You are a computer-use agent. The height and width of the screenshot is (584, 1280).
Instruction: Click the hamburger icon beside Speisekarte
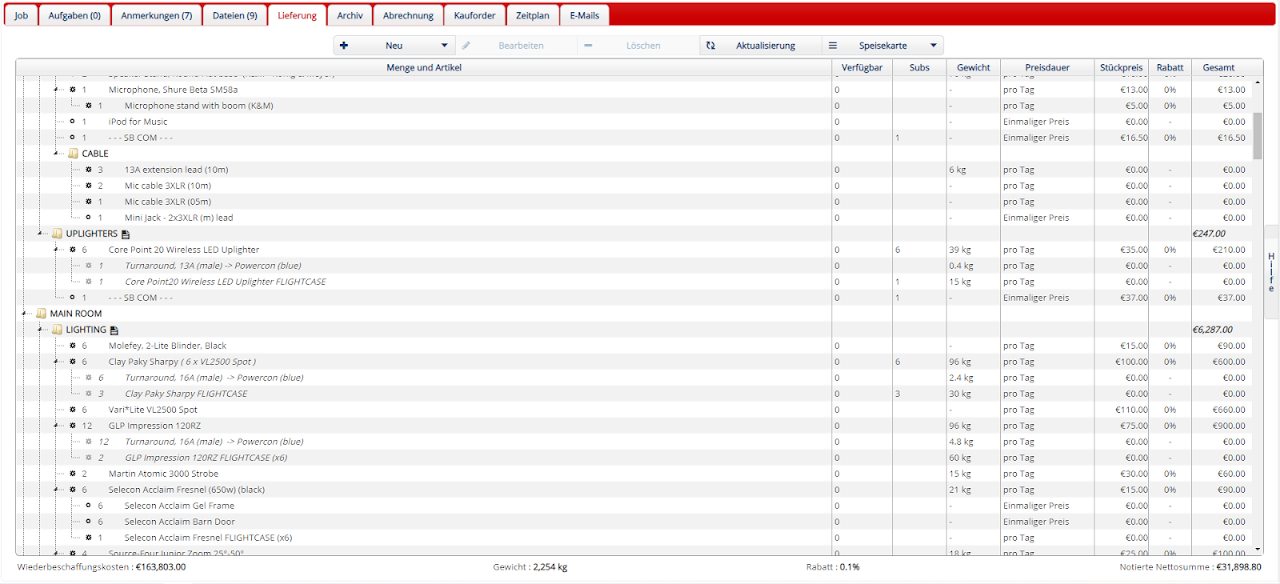(832, 46)
